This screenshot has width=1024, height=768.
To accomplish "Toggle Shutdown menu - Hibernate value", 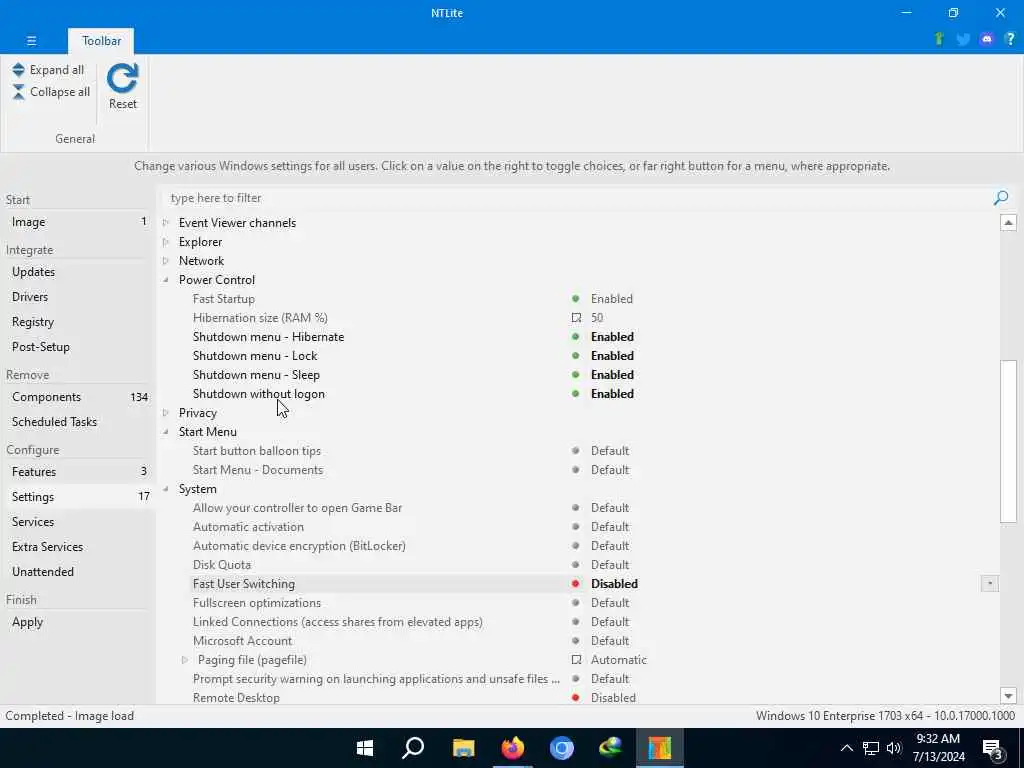I will click(x=612, y=336).
